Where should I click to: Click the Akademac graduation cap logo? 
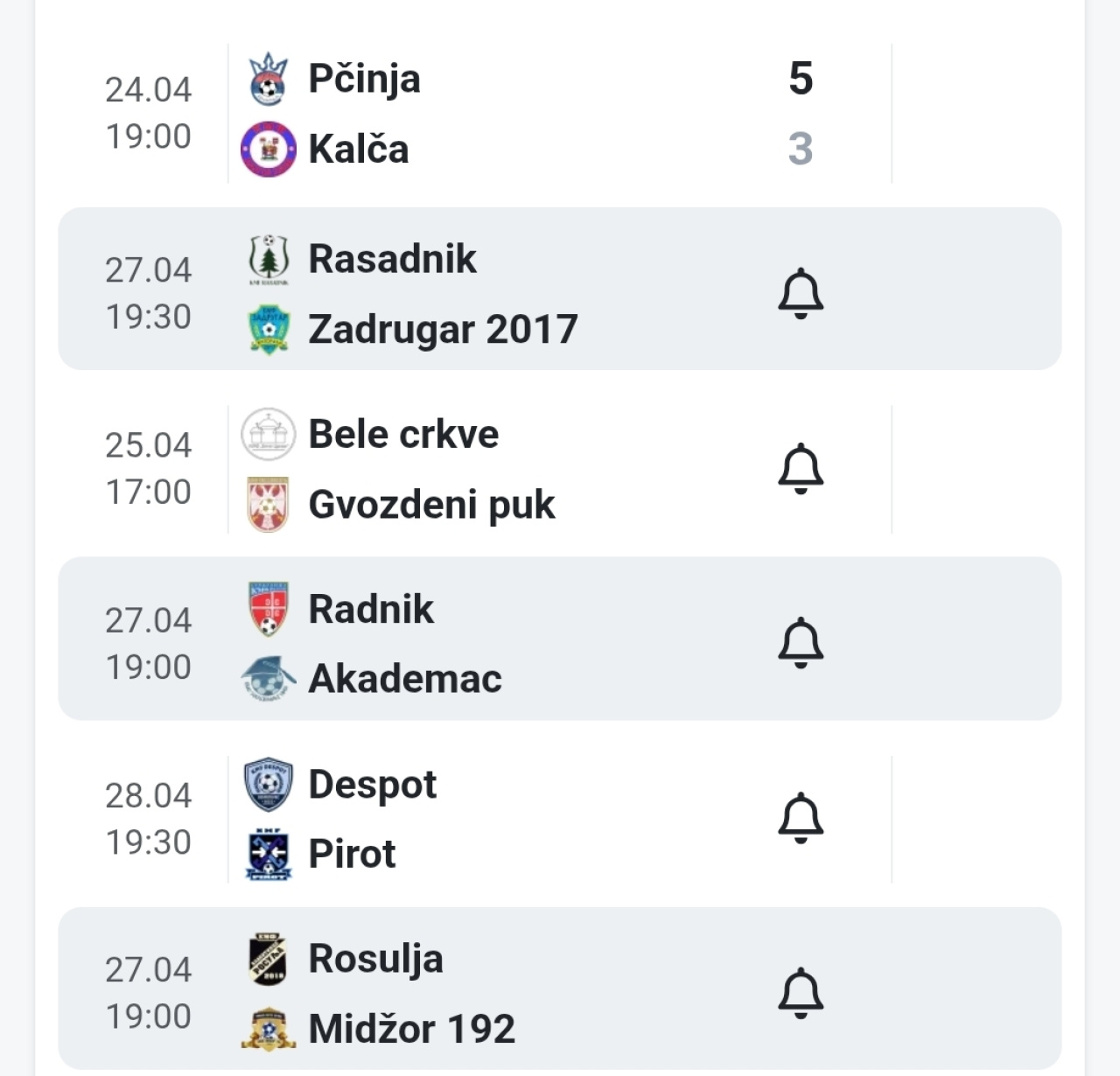pyautogui.click(x=268, y=679)
